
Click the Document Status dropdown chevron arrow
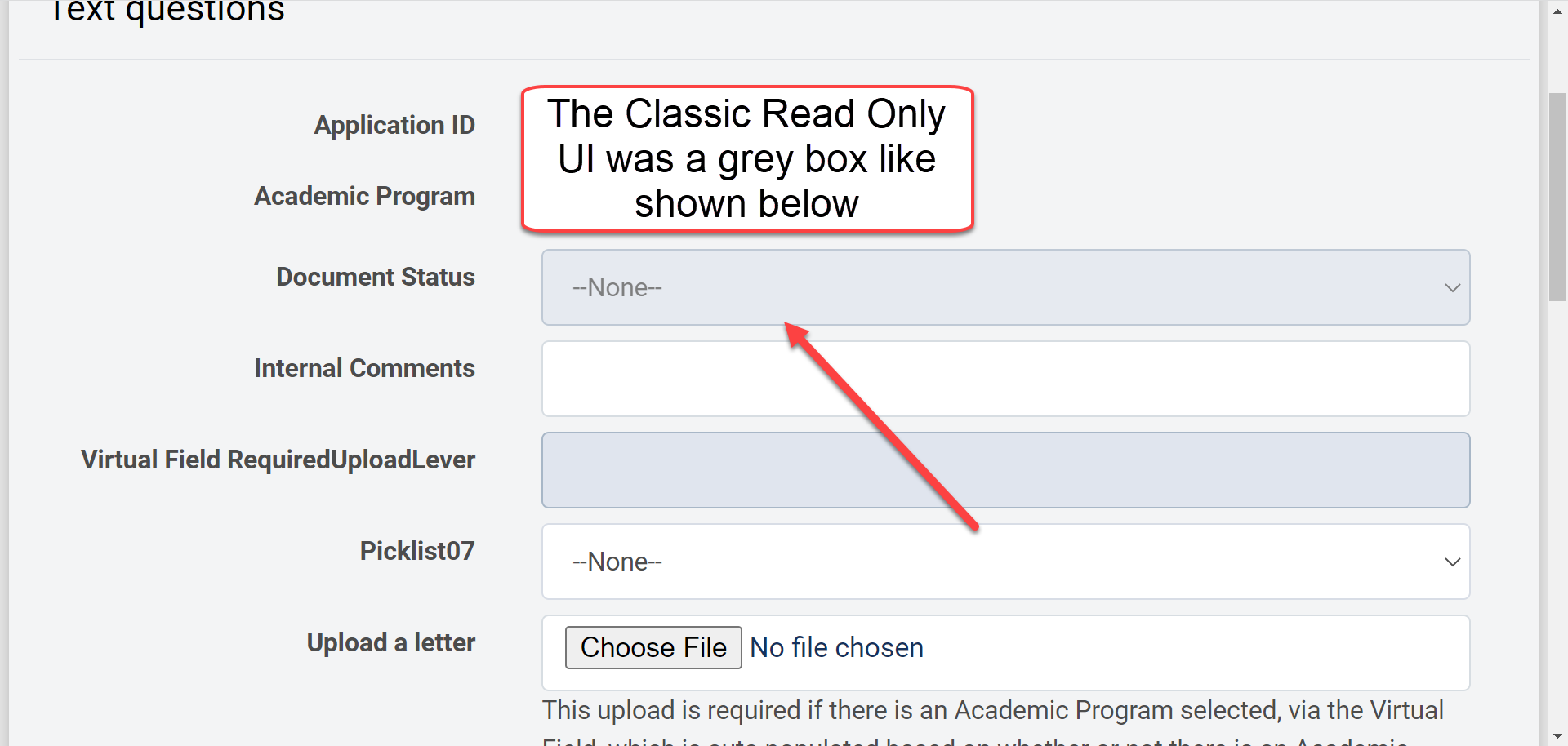coord(1452,288)
